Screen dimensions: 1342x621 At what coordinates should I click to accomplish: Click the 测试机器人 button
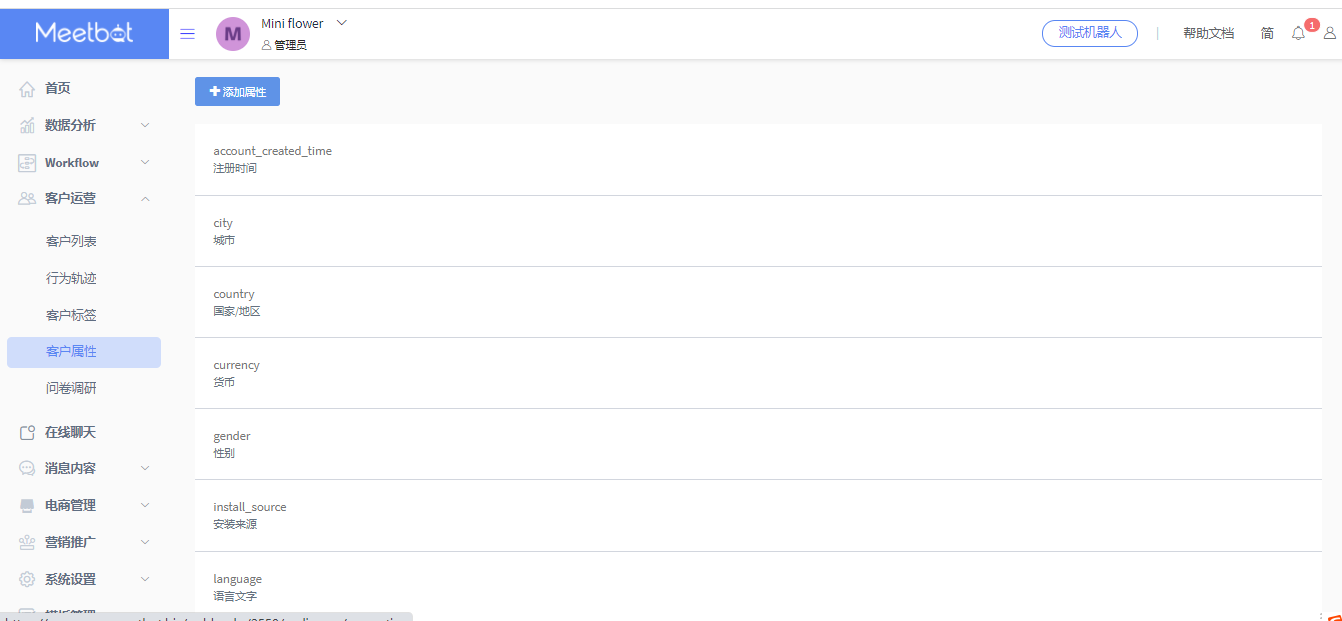point(1090,33)
